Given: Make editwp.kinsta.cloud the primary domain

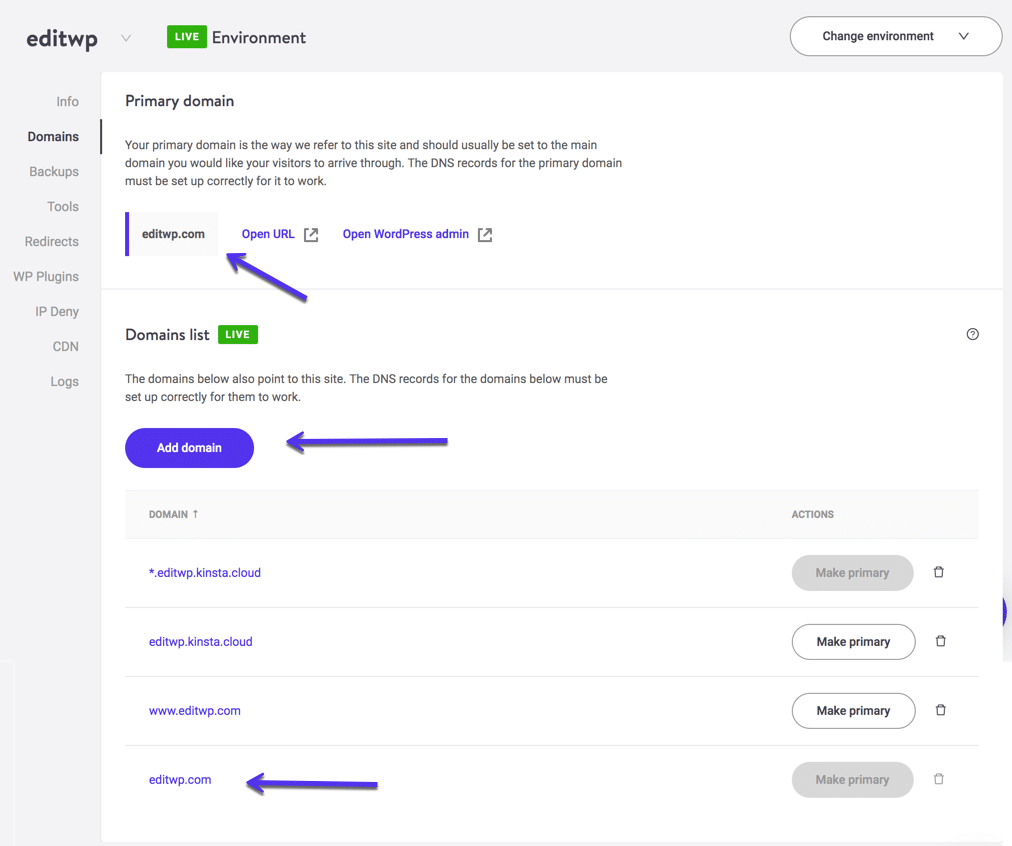Looking at the screenshot, I should [853, 641].
